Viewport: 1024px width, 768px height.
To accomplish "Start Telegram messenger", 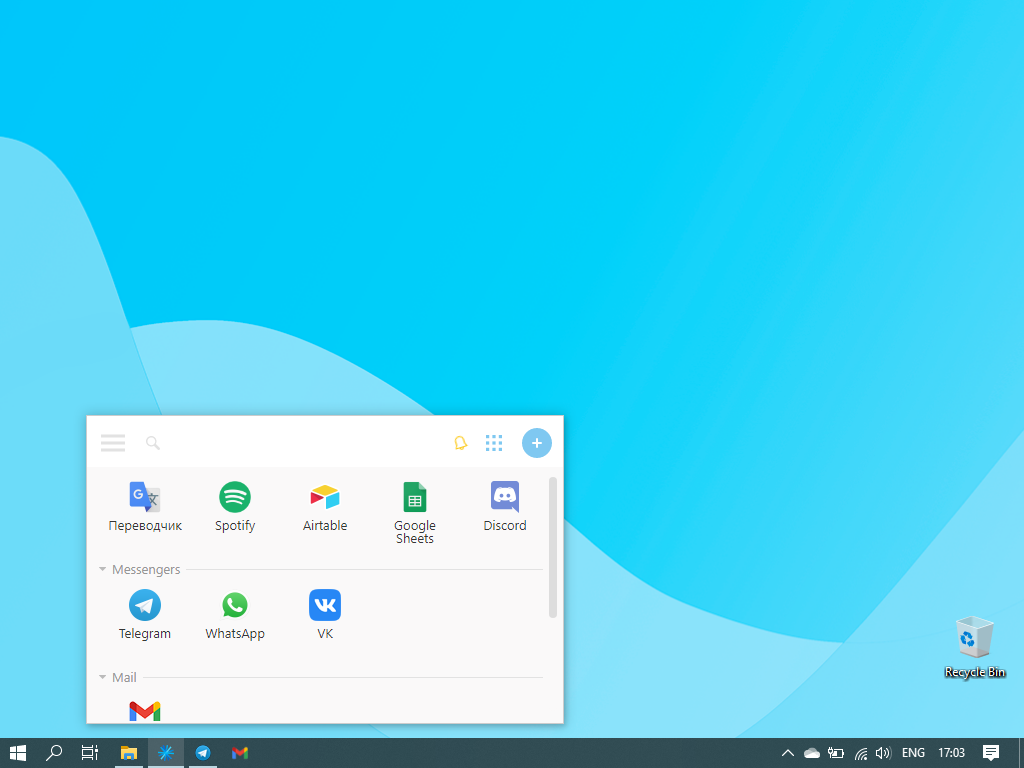I will click(144, 605).
